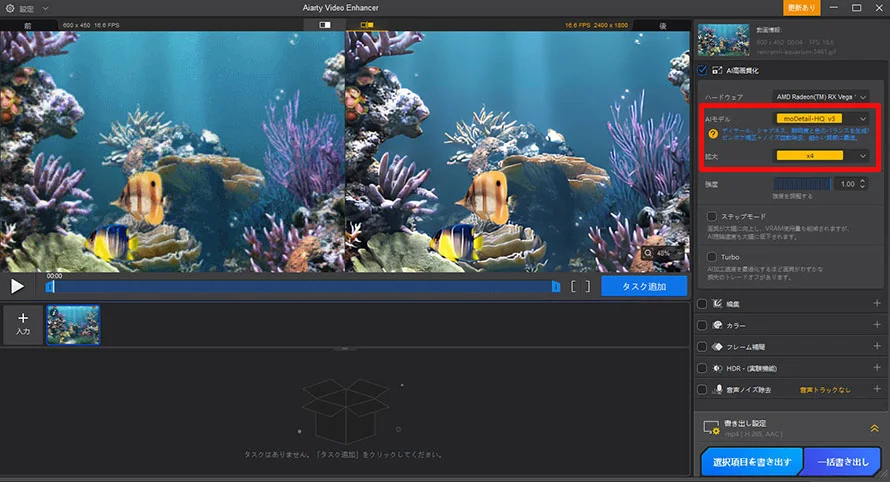890x482 pixels.
Task: Click the magnifier zoom icon on preview
Action: pyautogui.click(x=648, y=253)
